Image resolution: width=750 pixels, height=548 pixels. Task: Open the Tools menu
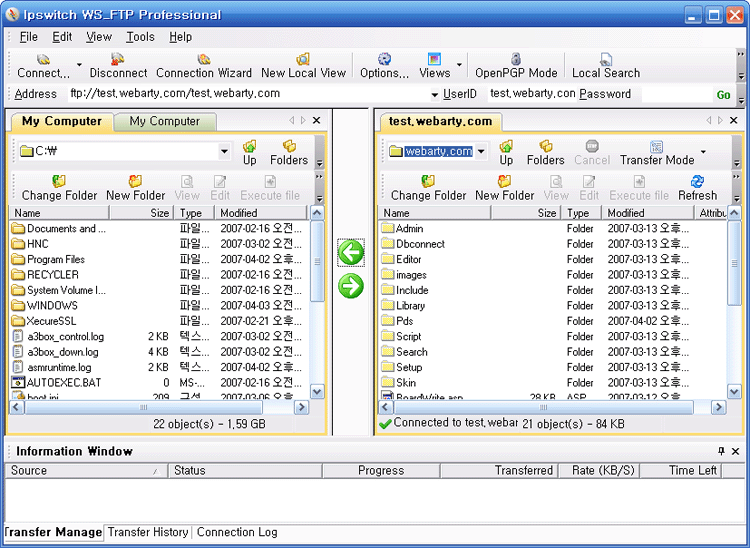click(140, 37)
